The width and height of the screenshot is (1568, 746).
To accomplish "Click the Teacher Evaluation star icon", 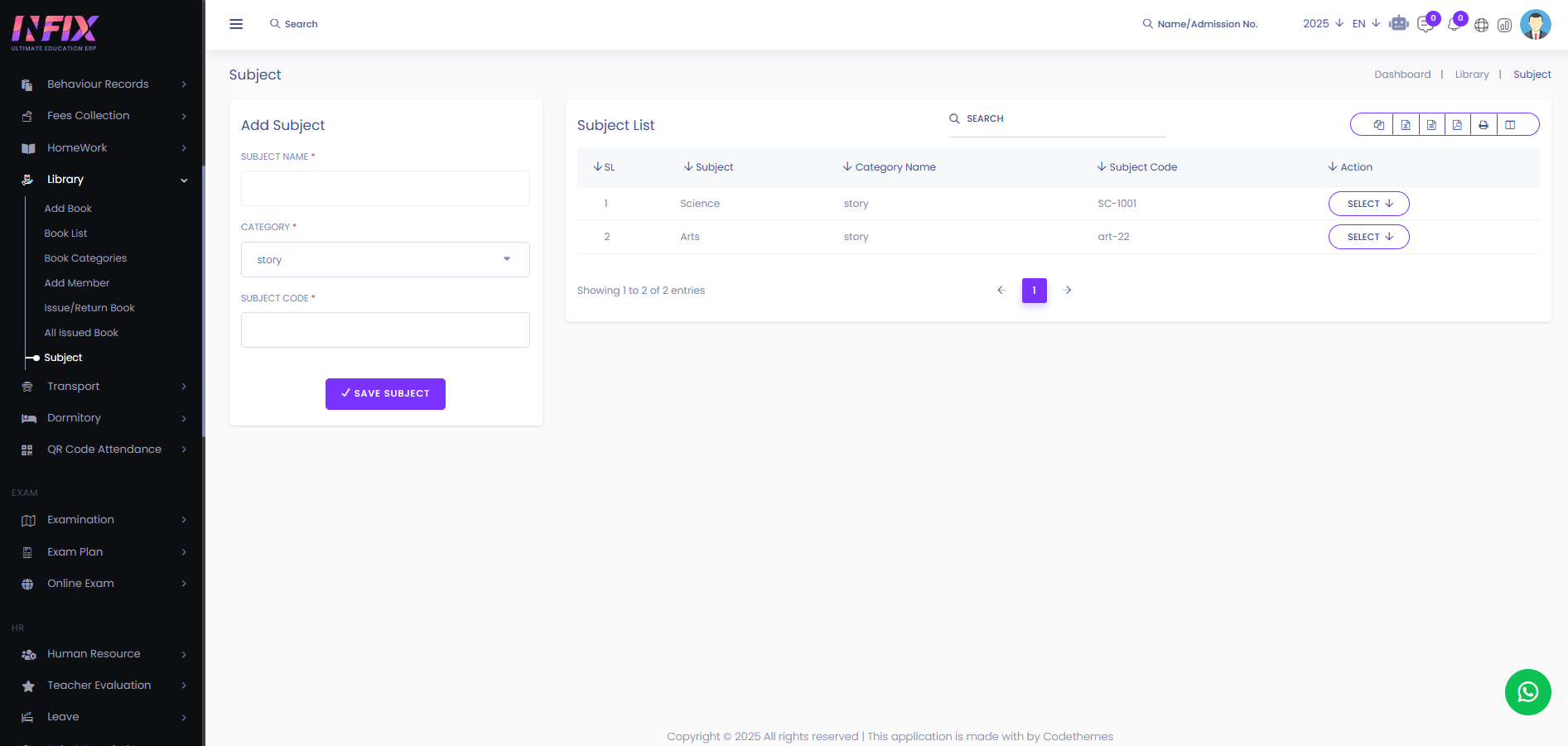I will [x=28, y=686].
